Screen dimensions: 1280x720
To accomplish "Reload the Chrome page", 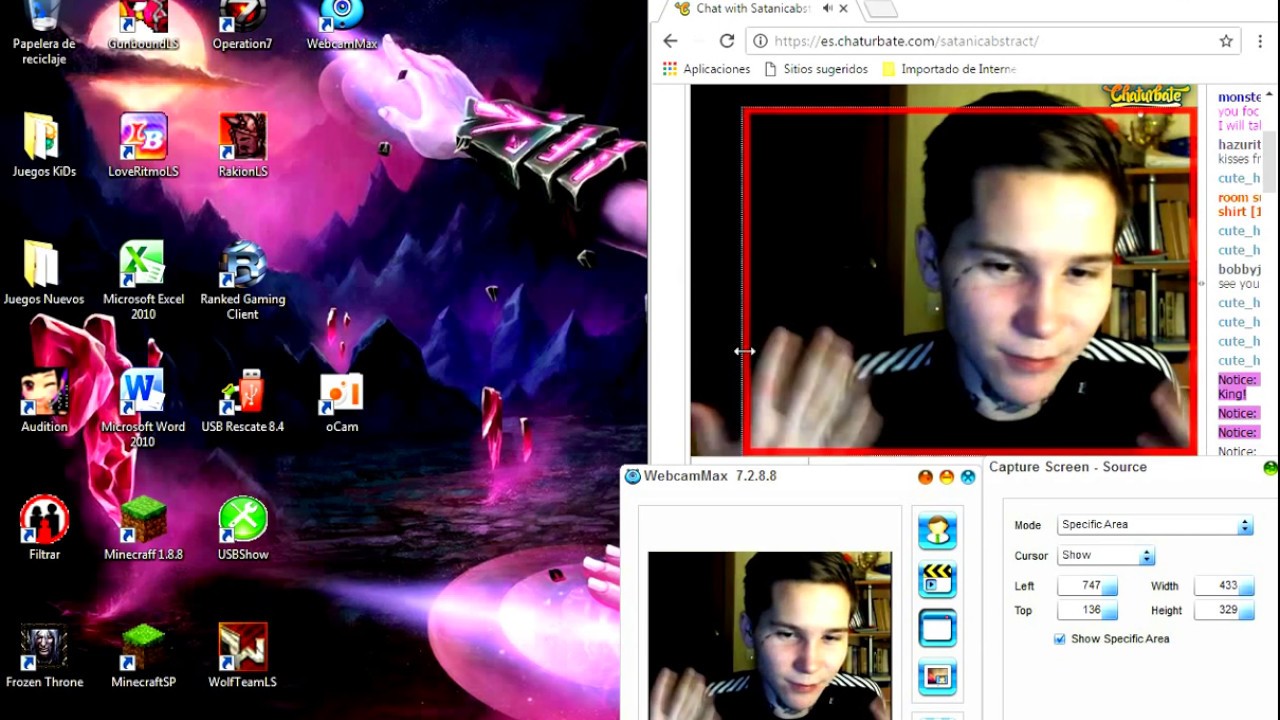I will click(x=727, y=41).
